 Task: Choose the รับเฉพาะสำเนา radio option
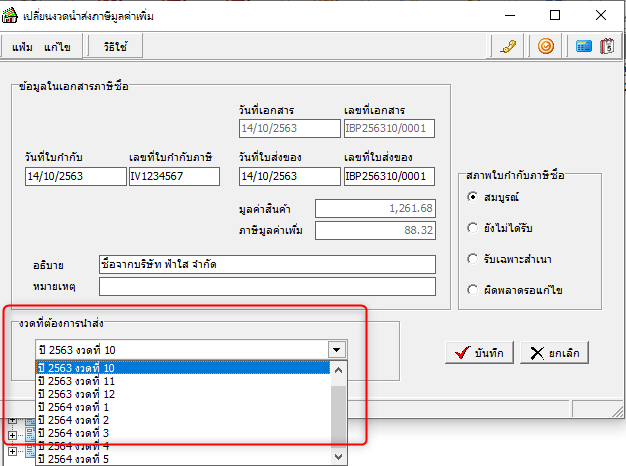(x=472, y=259)
